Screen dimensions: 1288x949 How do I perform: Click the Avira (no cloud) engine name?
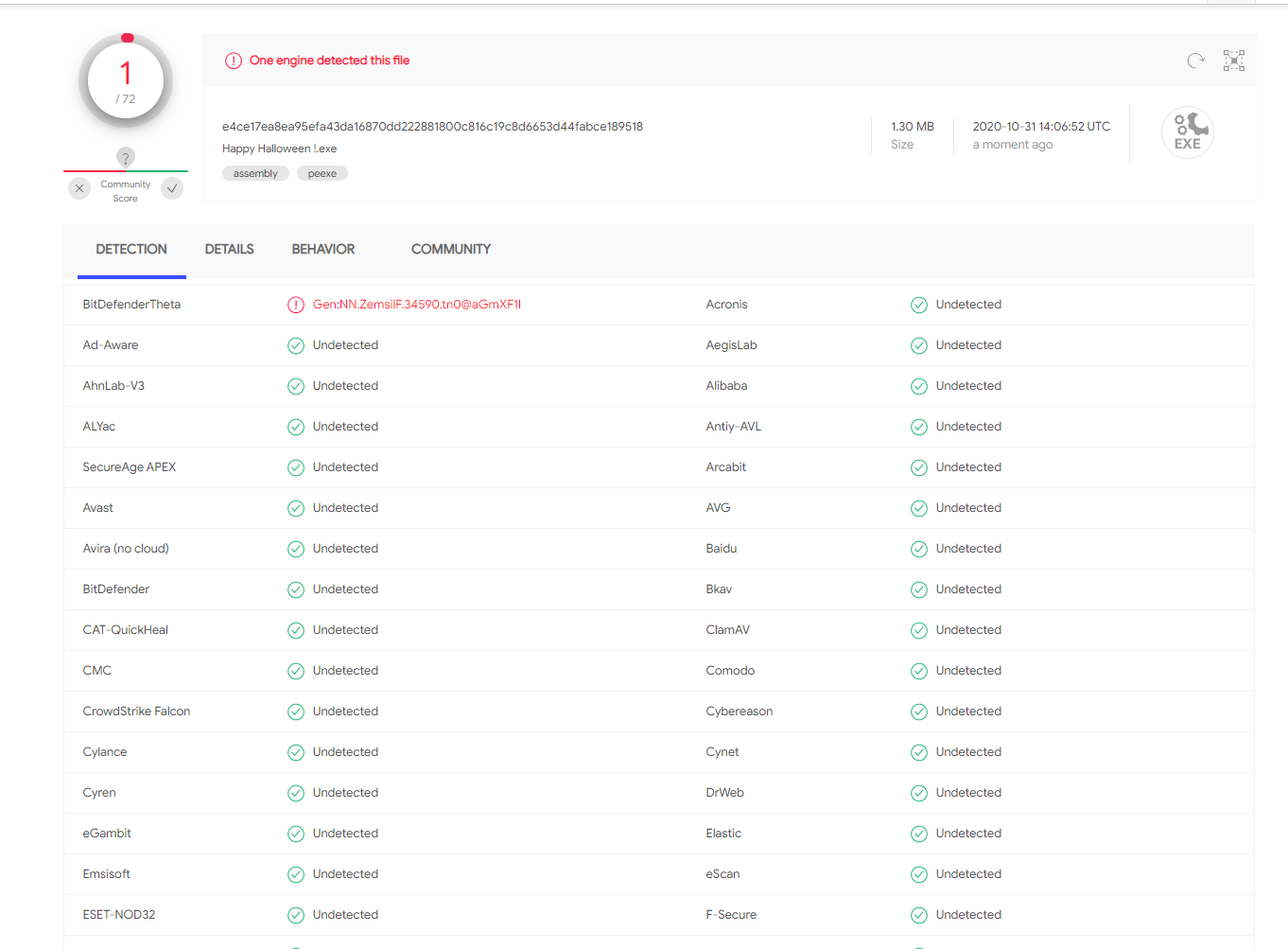[x=126, y=549]
